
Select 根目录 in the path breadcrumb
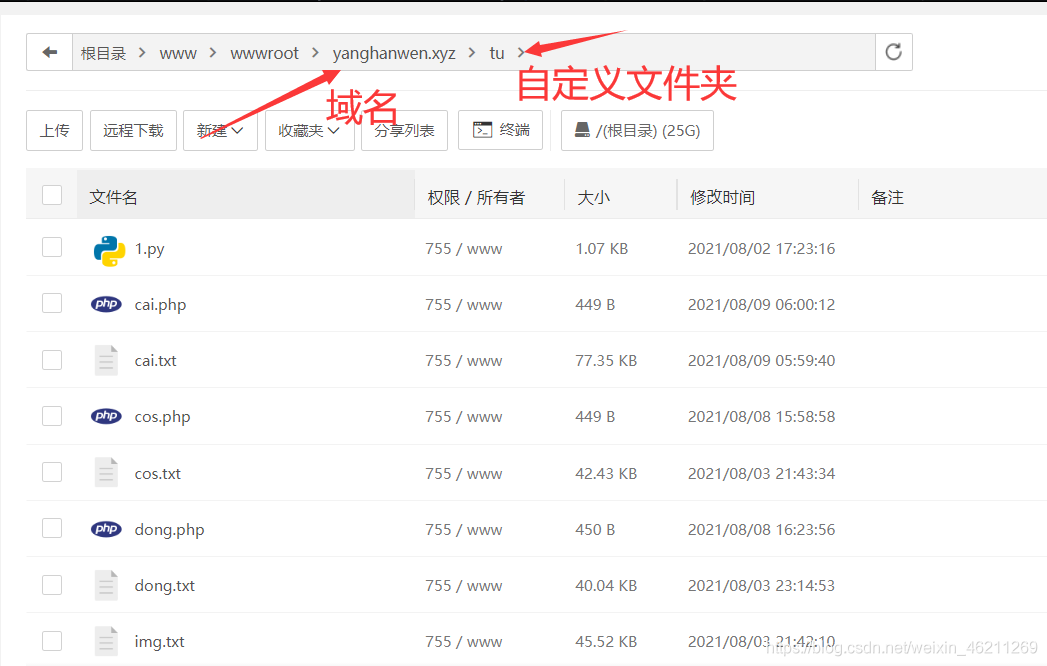click(103, 52)
